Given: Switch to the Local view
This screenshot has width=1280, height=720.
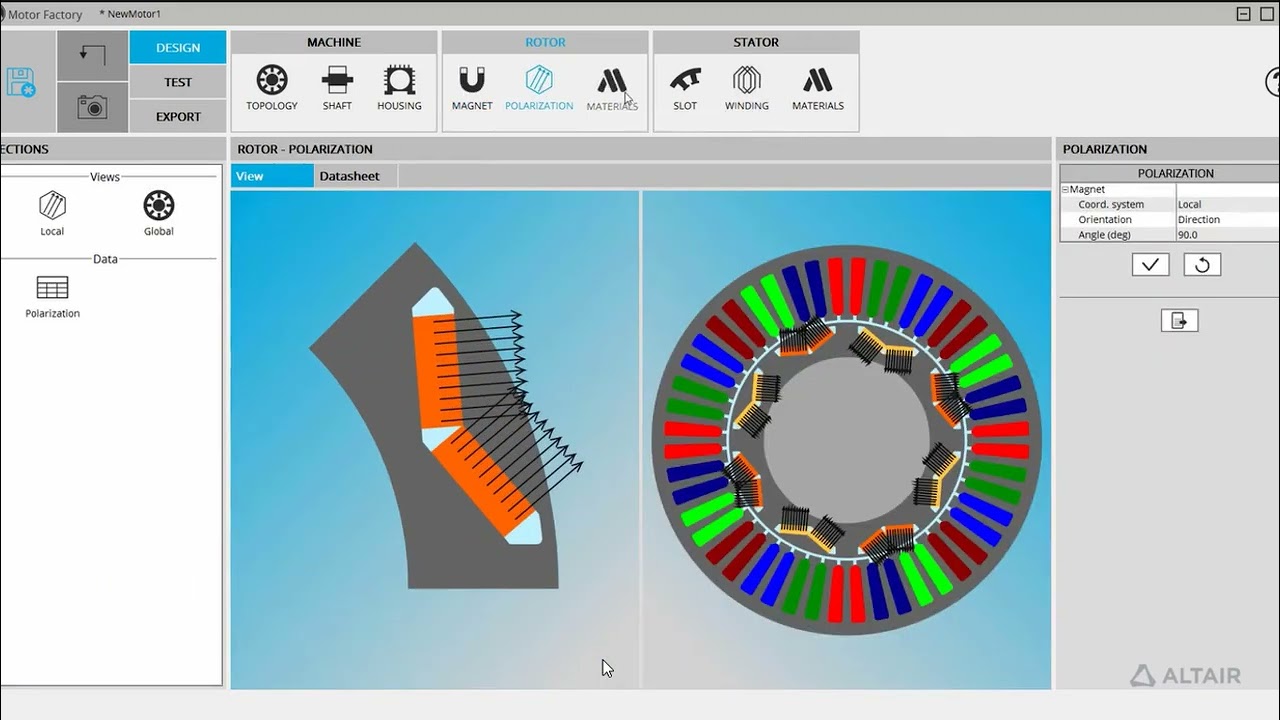Looking at the screenshot, I should 52,213.
